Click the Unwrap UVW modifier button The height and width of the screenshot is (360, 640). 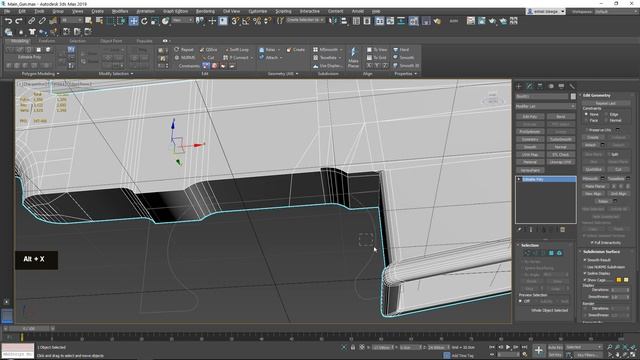[x=560, y=162]
